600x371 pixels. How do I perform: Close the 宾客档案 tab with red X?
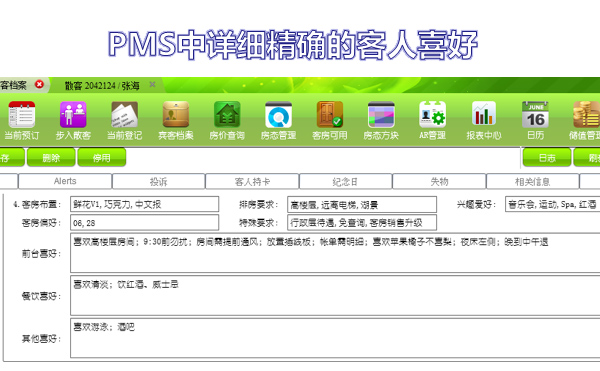click(39, 84)
